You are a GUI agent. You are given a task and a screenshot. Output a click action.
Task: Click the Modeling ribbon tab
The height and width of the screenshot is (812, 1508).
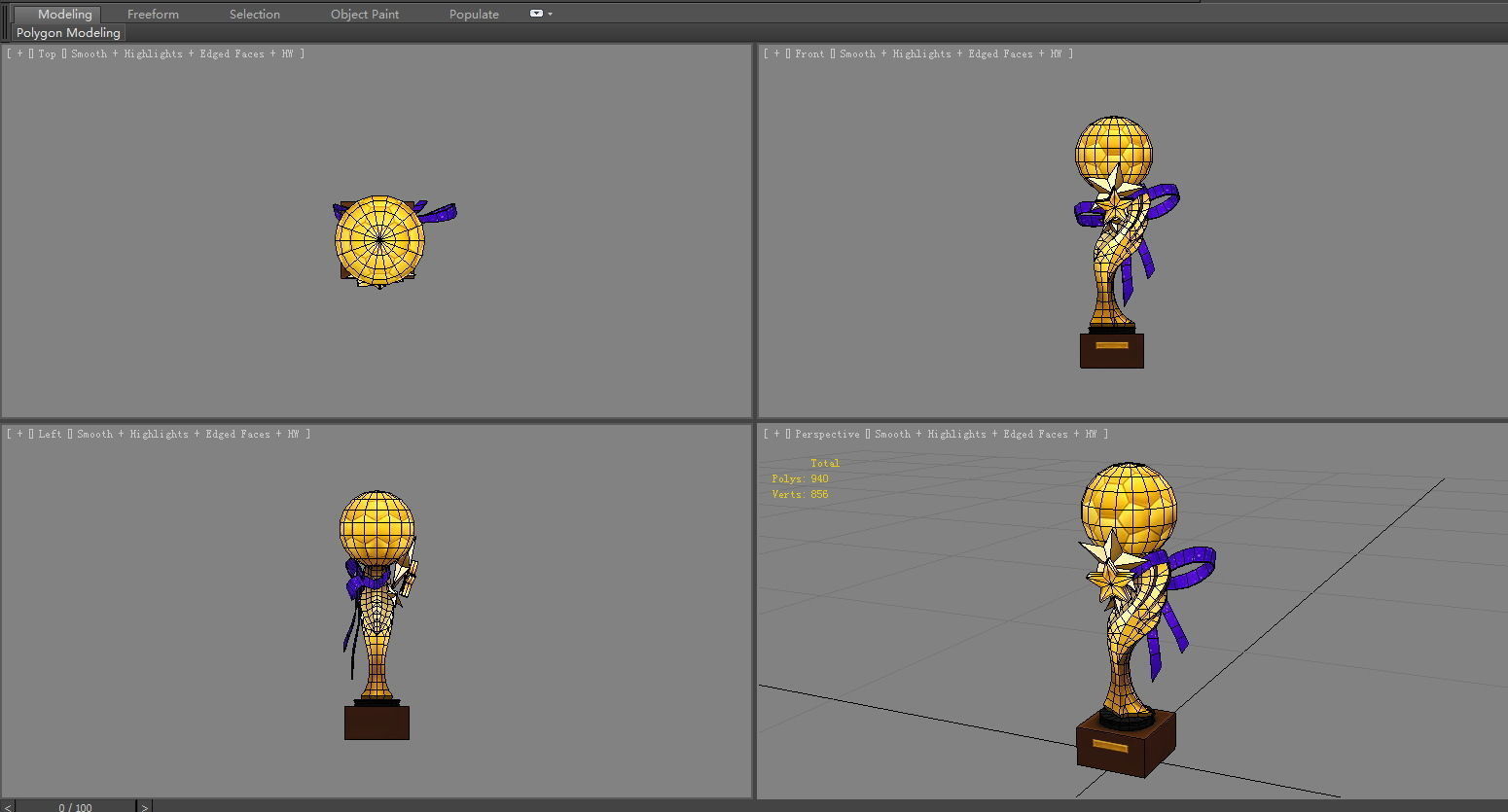(64, 15)
